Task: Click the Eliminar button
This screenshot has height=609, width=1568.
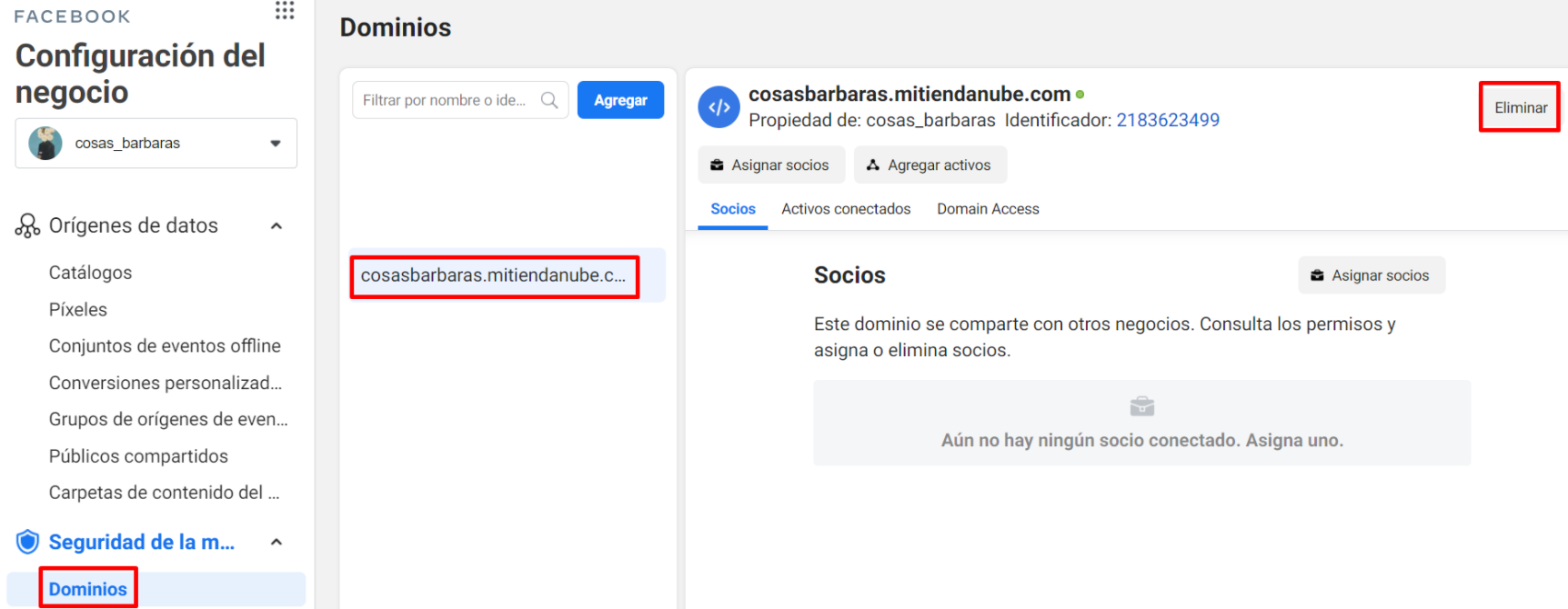Action: coord(1520,107)
